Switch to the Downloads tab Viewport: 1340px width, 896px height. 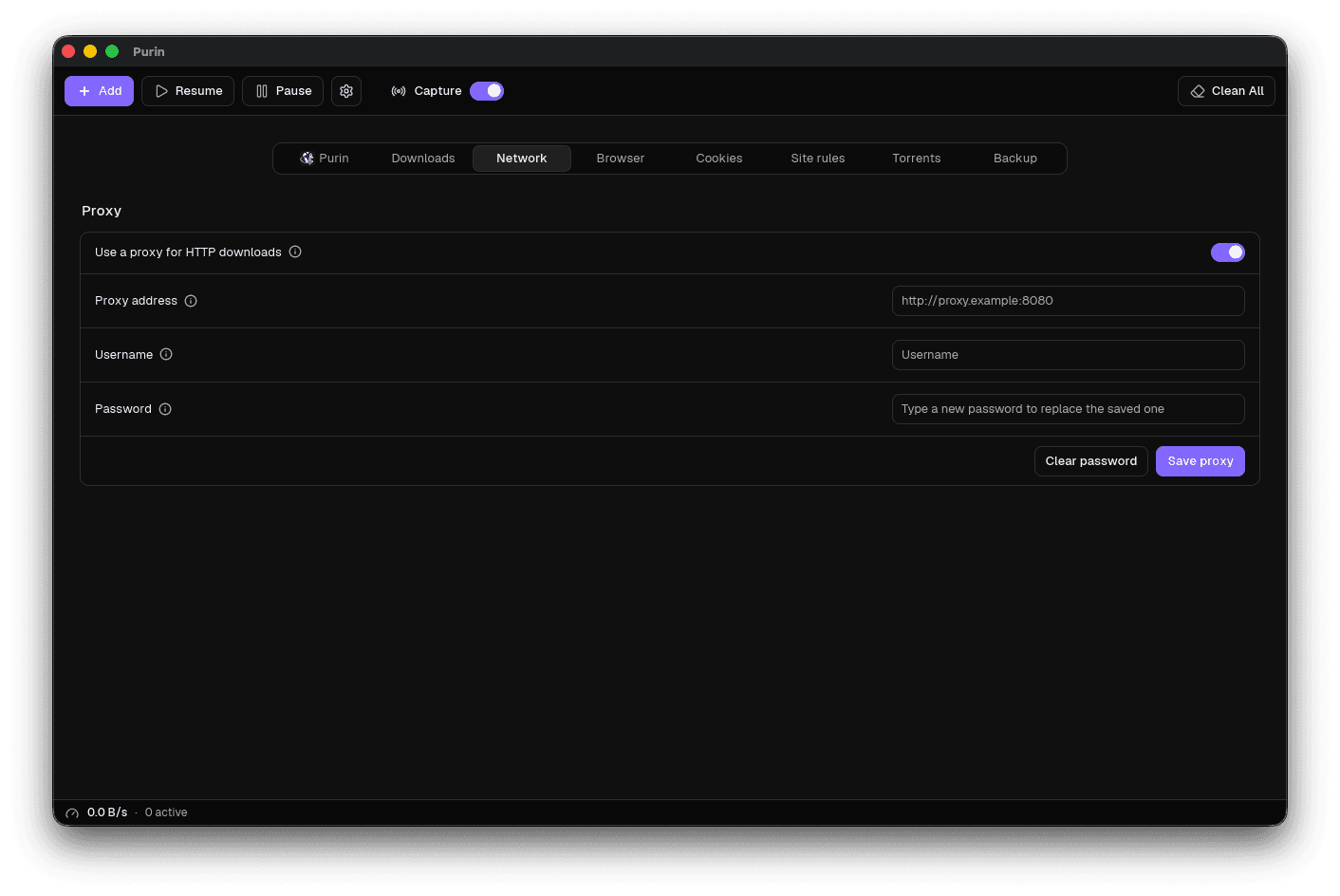click(423, 159)
